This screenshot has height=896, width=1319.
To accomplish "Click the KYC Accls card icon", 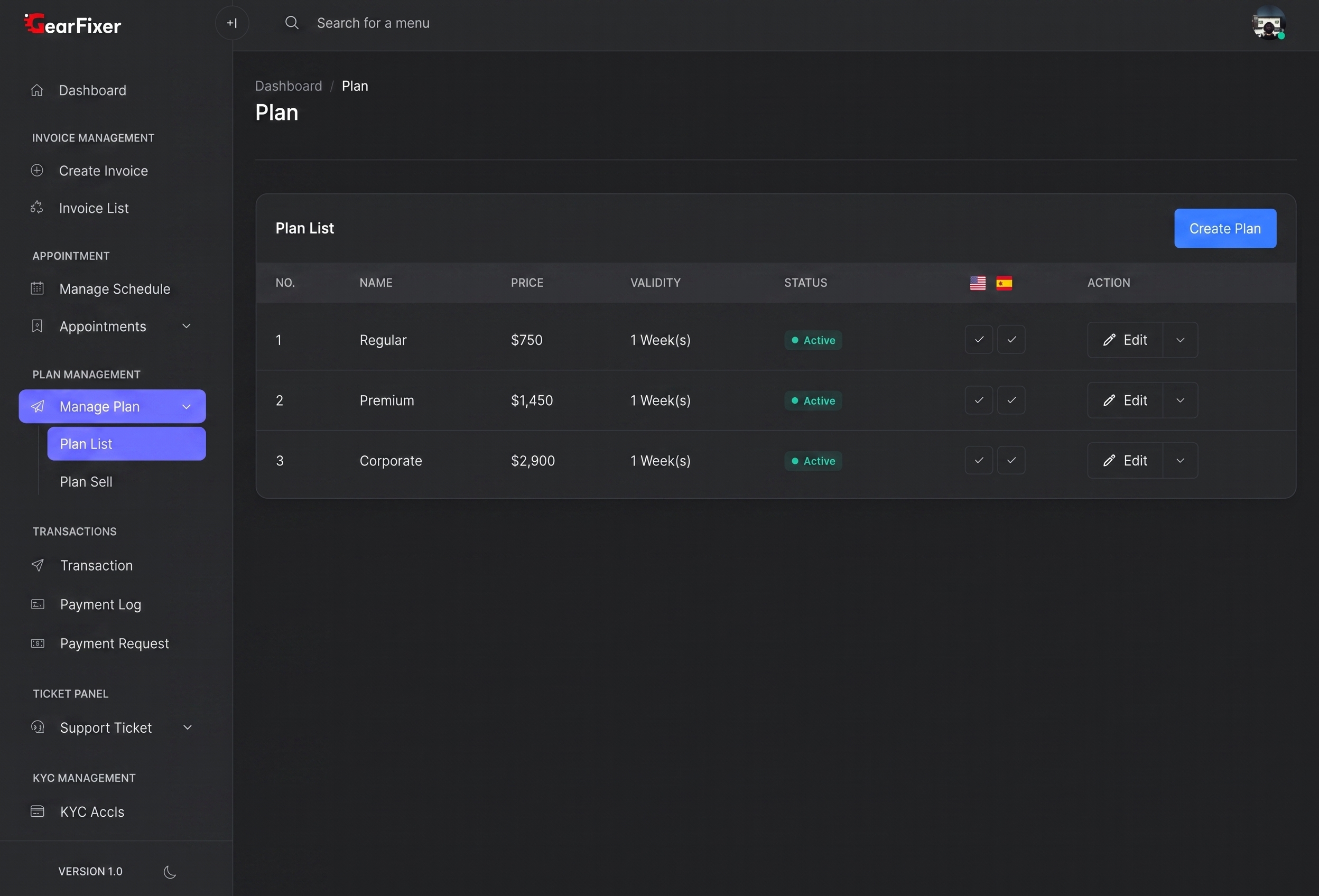I will 38,811.
